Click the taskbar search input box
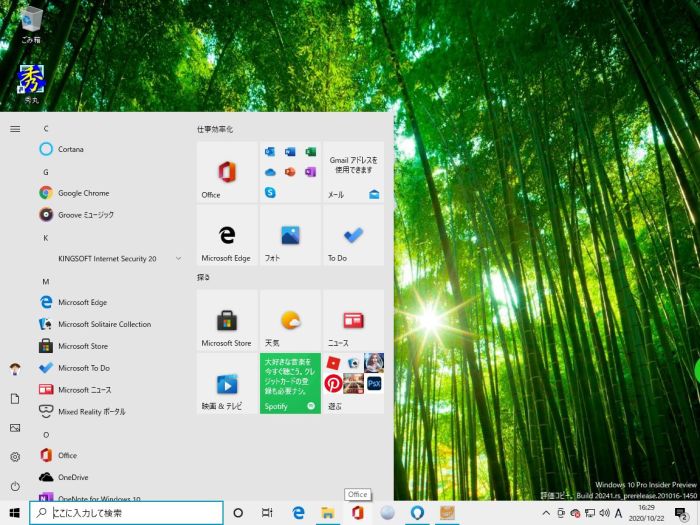The image size is (700, 525). click(x=126, y=513)
